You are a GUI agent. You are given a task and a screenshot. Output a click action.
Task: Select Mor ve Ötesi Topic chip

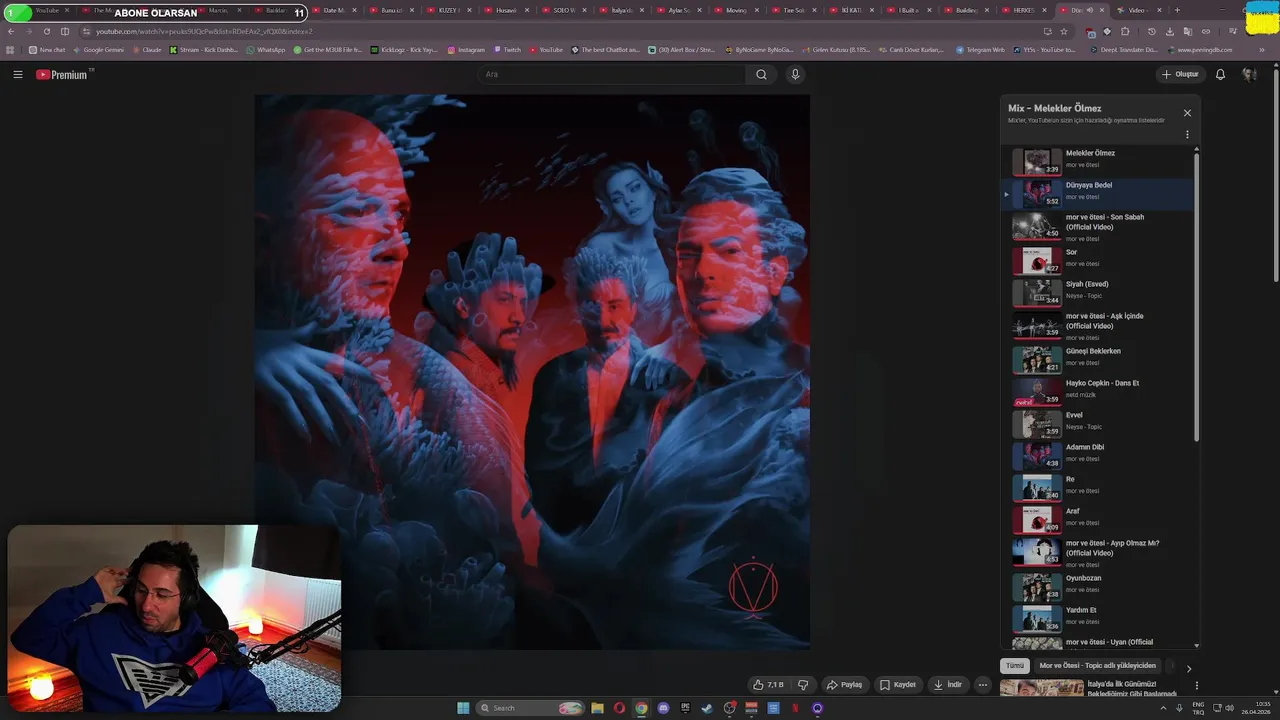click(1097, 665)
